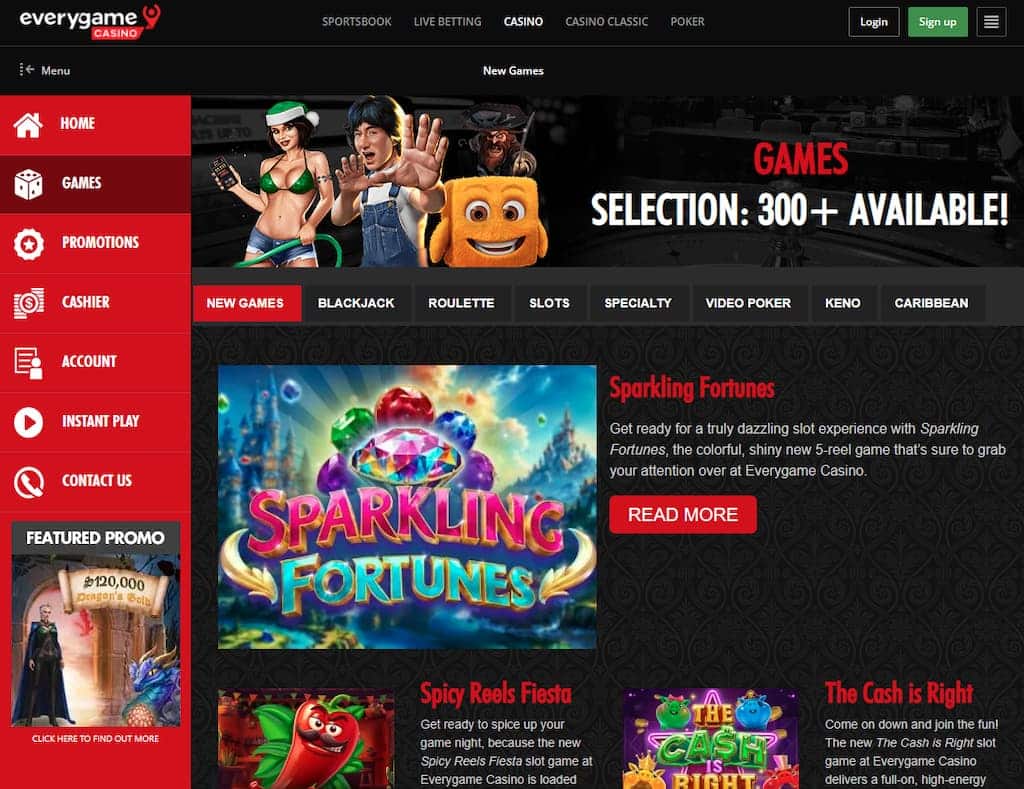Image resolution: width=1024 pixels, height=789 pixels.
Task: Click the Spicy Reels Fiesta title link
Action: coord(496,693)
